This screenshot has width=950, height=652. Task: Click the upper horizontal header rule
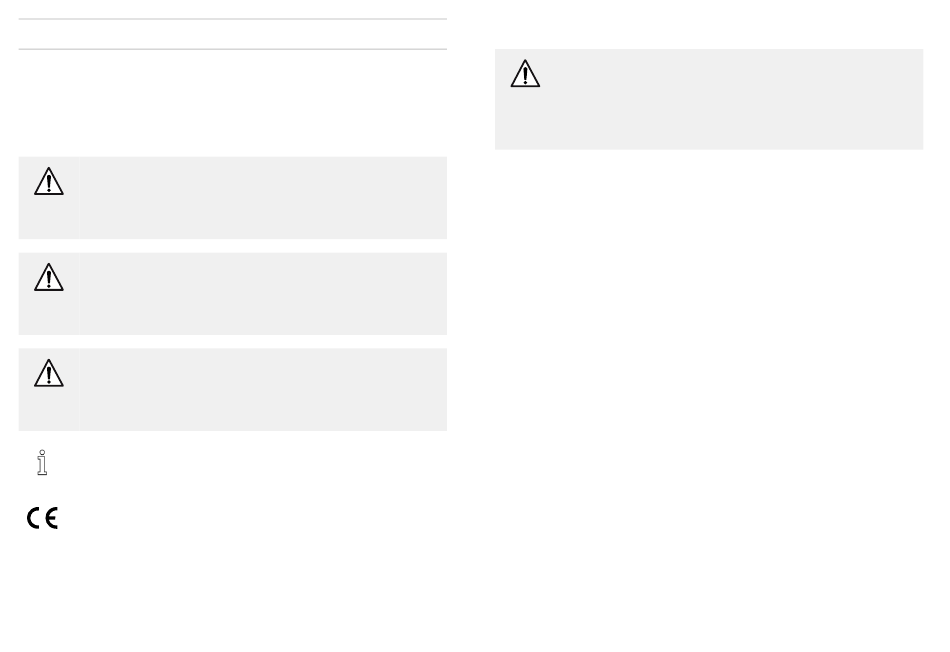pyautogui.click(x=233, y=19)
